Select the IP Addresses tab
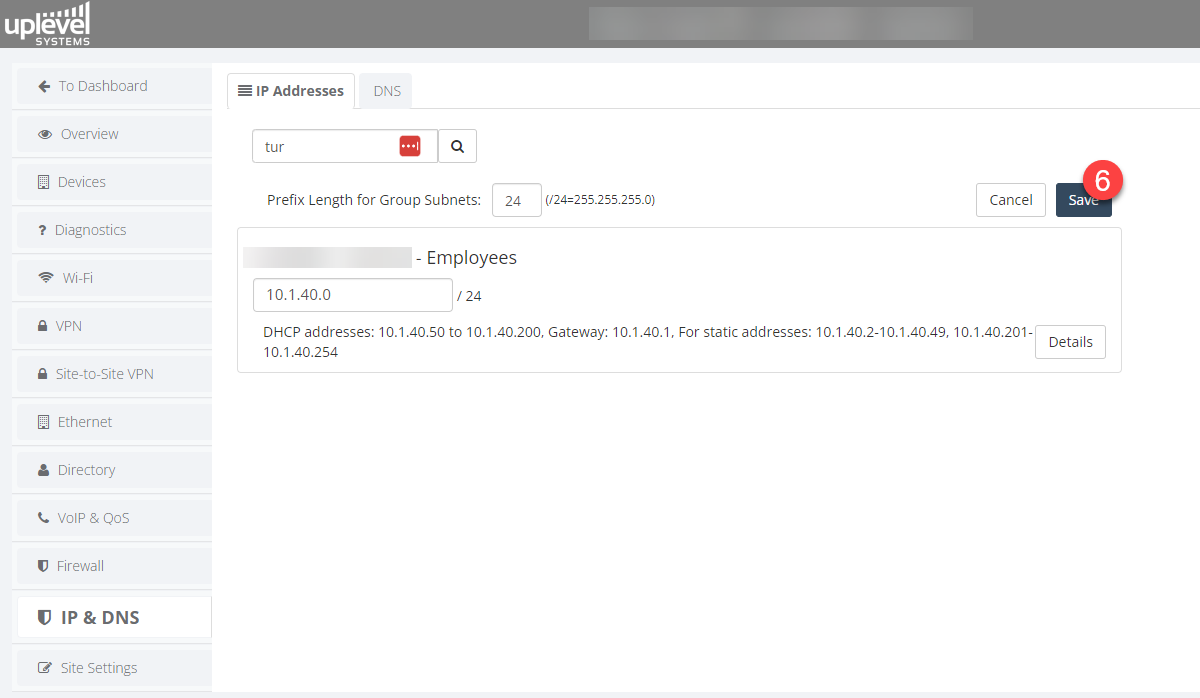 291,91
